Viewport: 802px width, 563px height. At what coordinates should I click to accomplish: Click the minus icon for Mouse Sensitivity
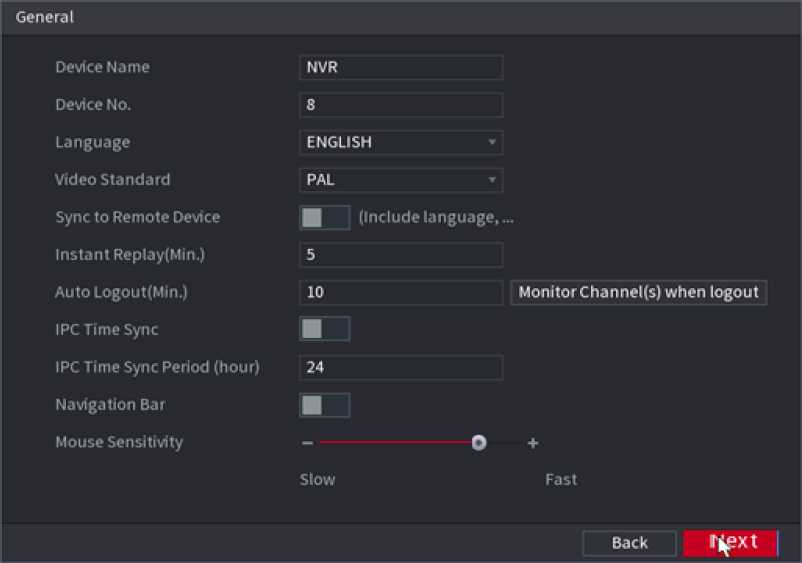pos(308,443)
